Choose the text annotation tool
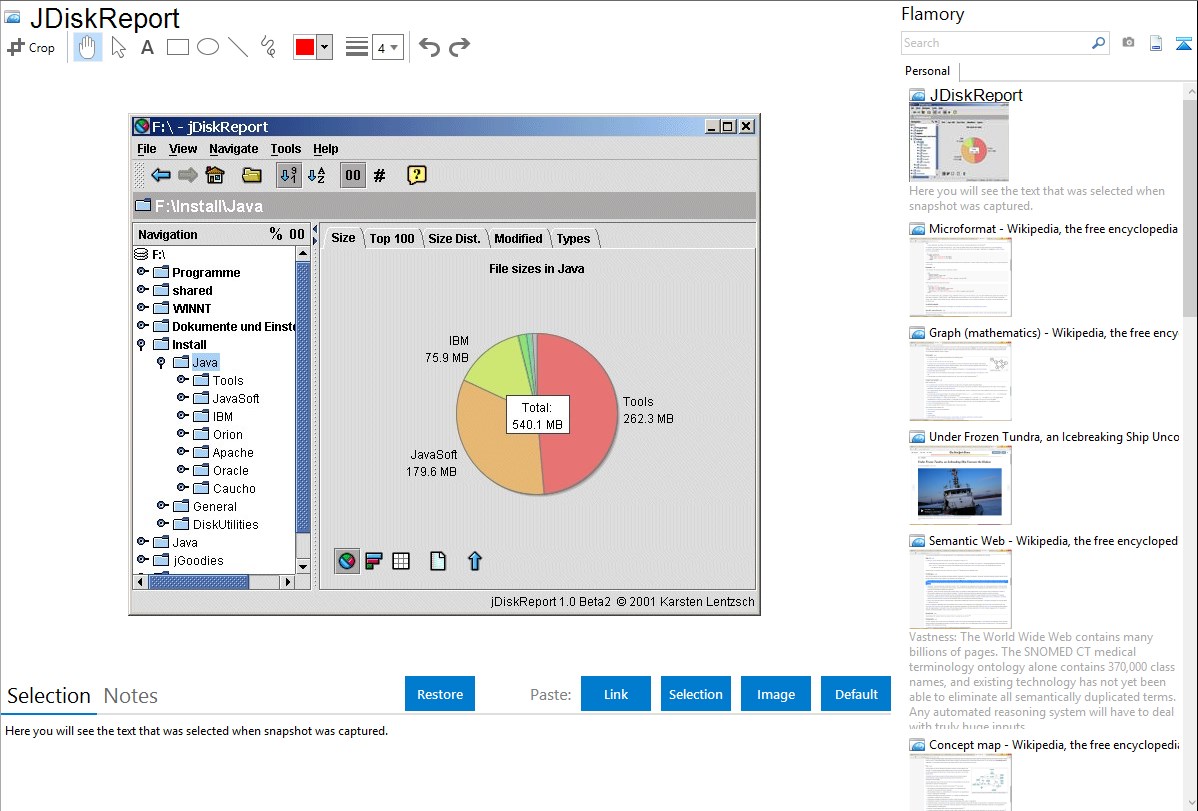 [x=147, y=47]
